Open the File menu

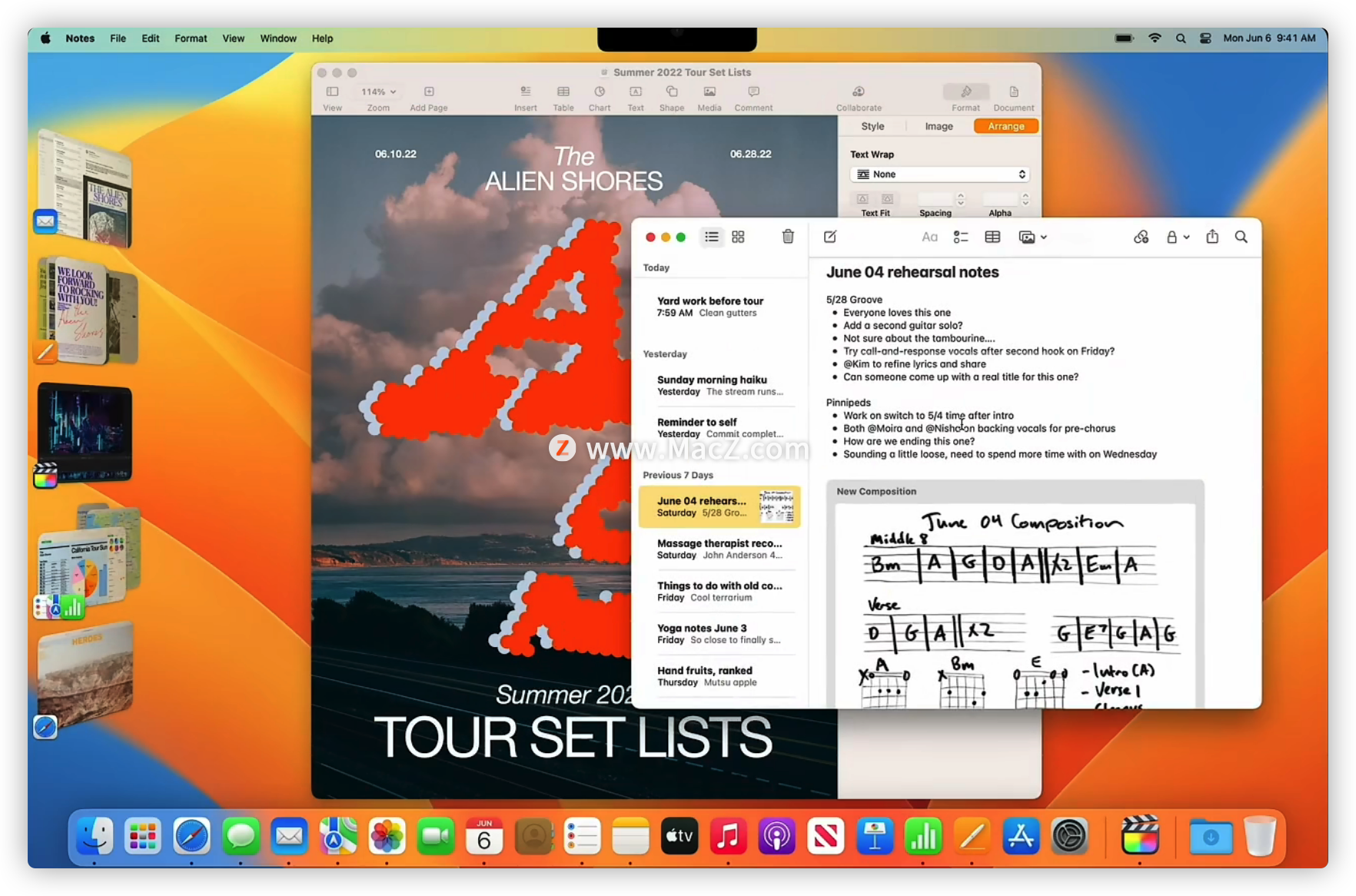[x=118, y=38]
